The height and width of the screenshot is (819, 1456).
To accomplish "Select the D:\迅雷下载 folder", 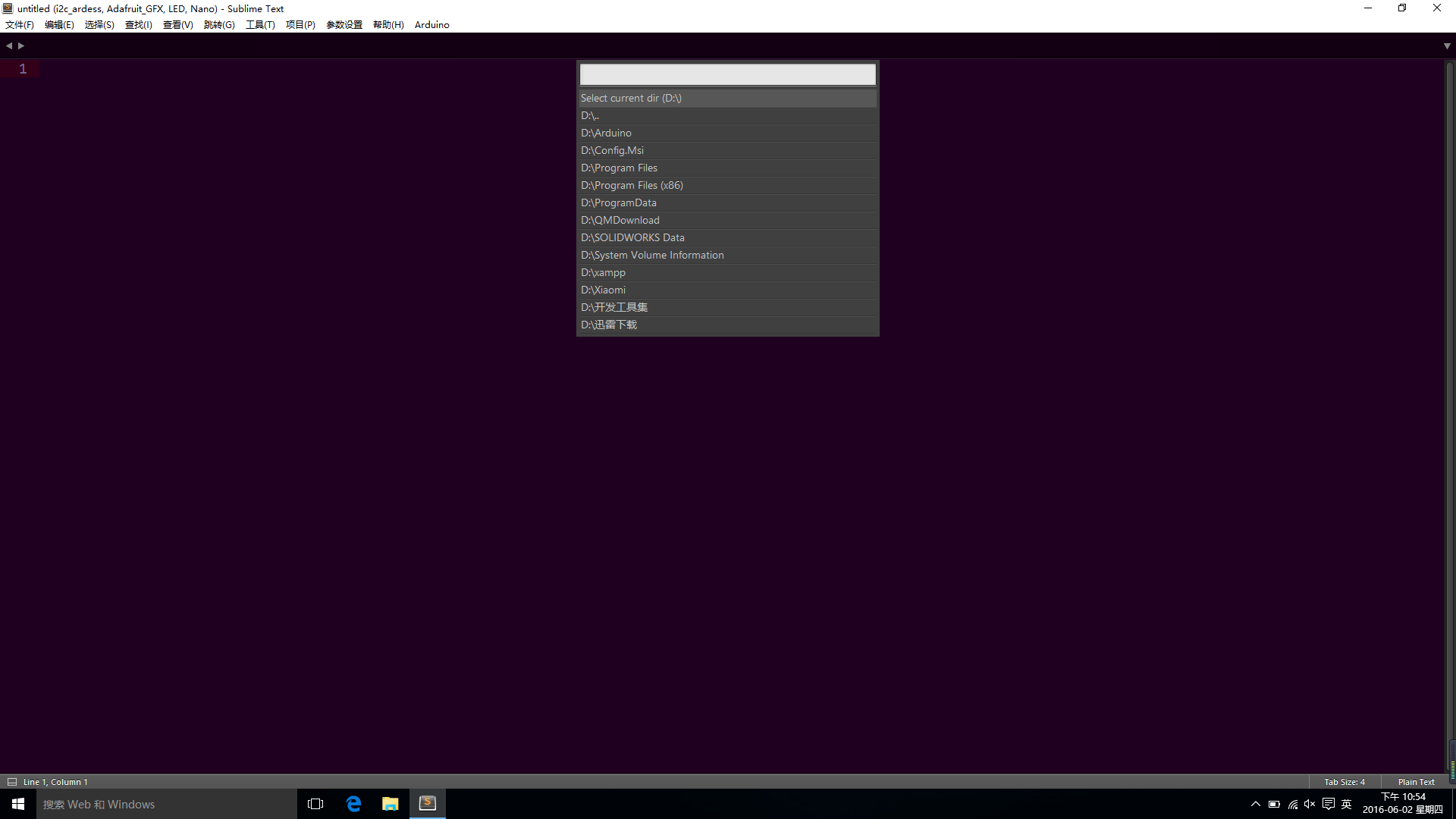I will pos(728,325).
